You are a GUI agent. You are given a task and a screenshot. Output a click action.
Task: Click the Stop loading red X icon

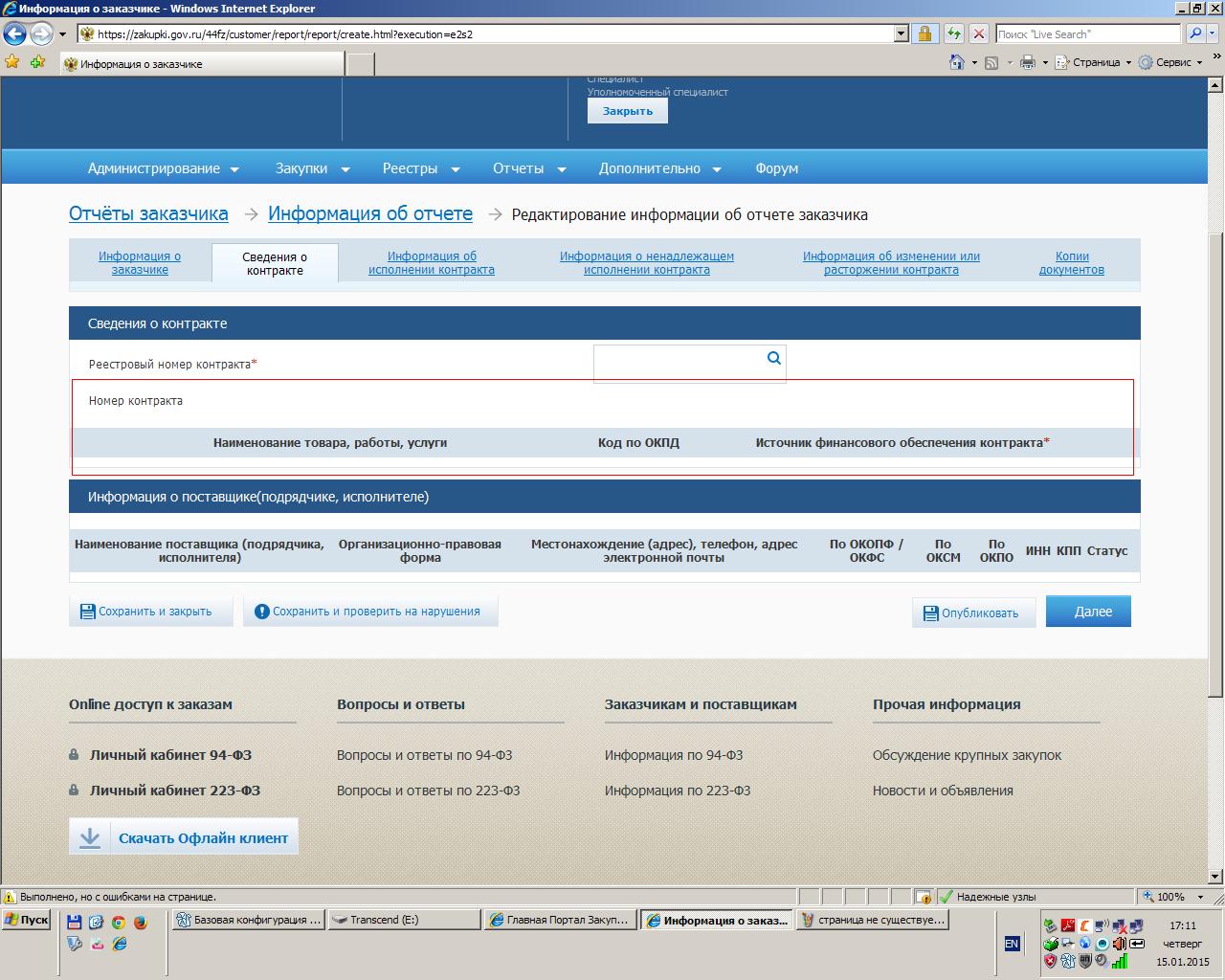click(978, 34)
